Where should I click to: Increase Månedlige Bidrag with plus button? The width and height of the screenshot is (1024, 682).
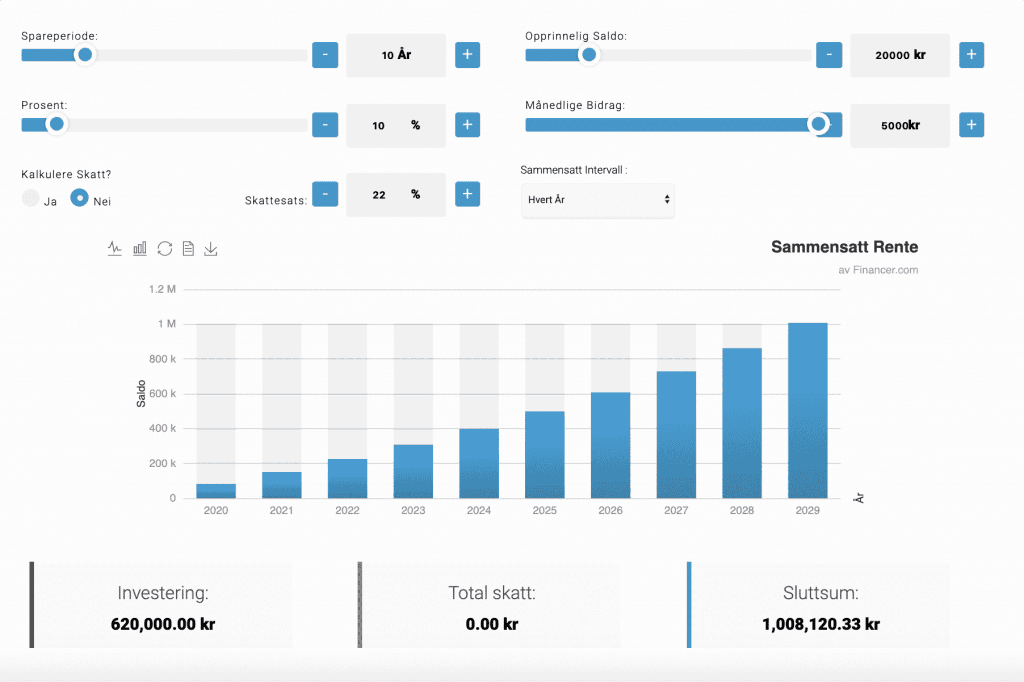point(972,125)
